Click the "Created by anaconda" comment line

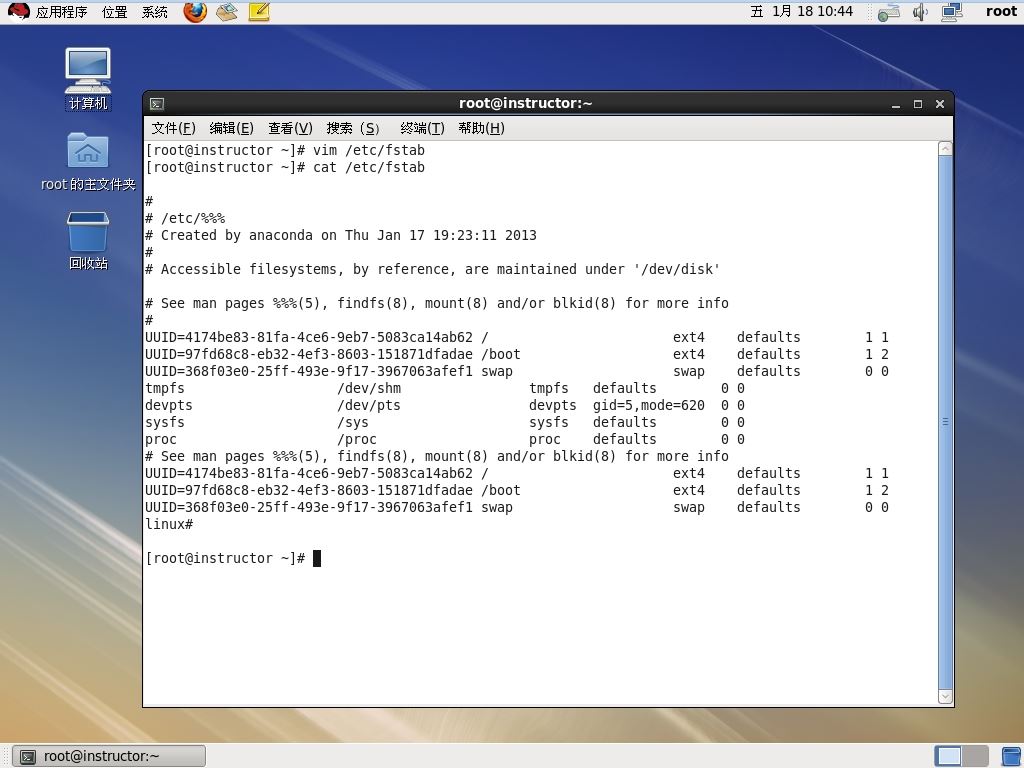341,235
